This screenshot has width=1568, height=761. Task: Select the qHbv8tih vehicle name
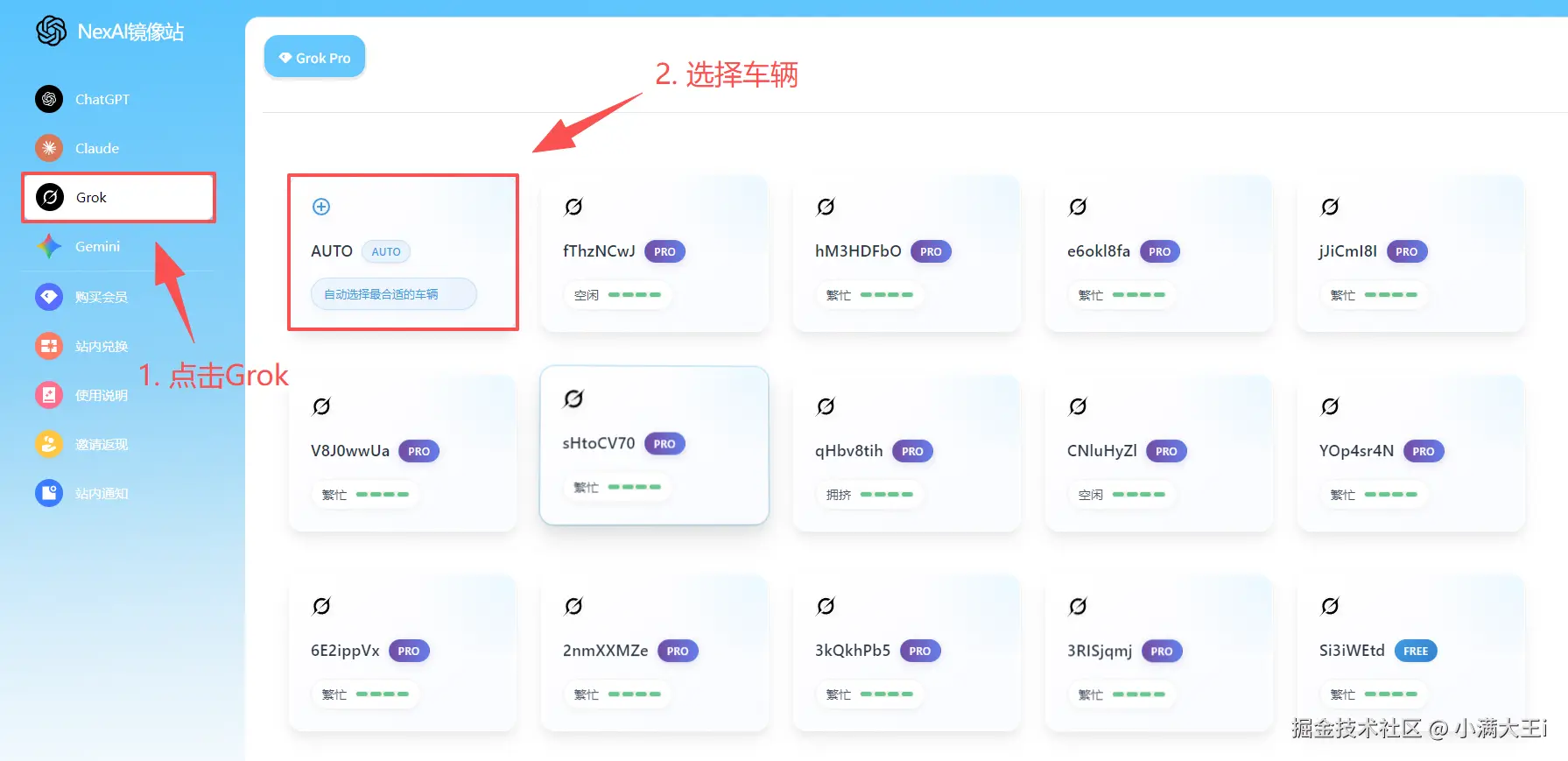(849, 451)
